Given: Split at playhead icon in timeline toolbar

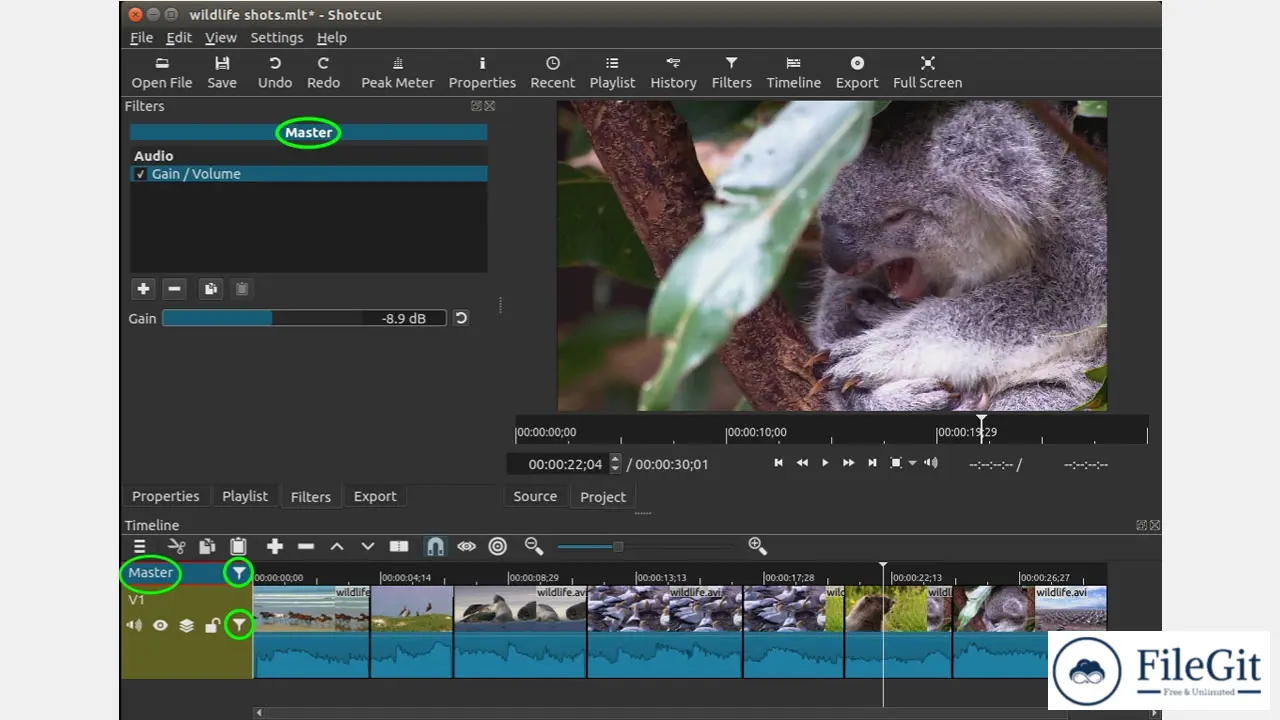Looking at the screenshot, I should (399, 546).
